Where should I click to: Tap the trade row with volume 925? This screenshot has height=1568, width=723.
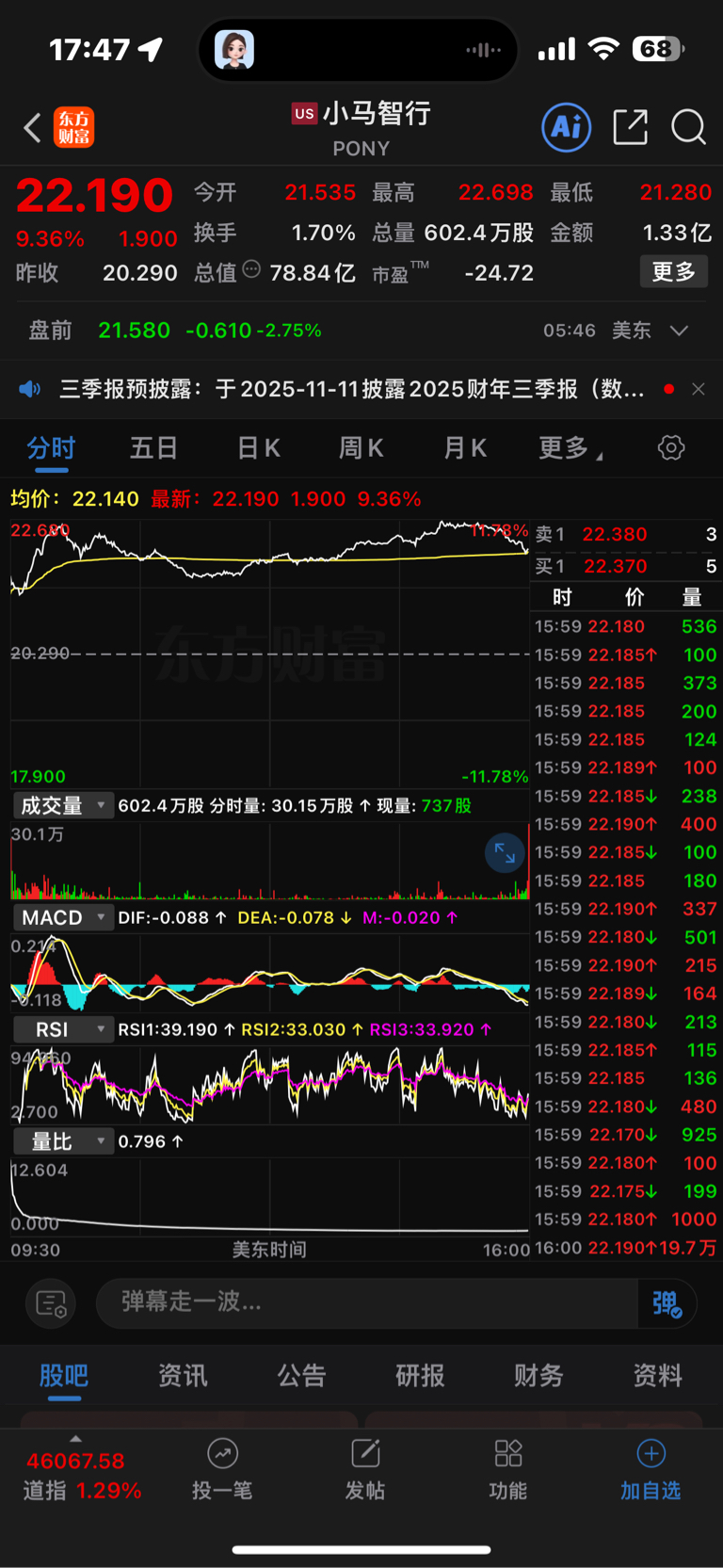[626, 1135]
